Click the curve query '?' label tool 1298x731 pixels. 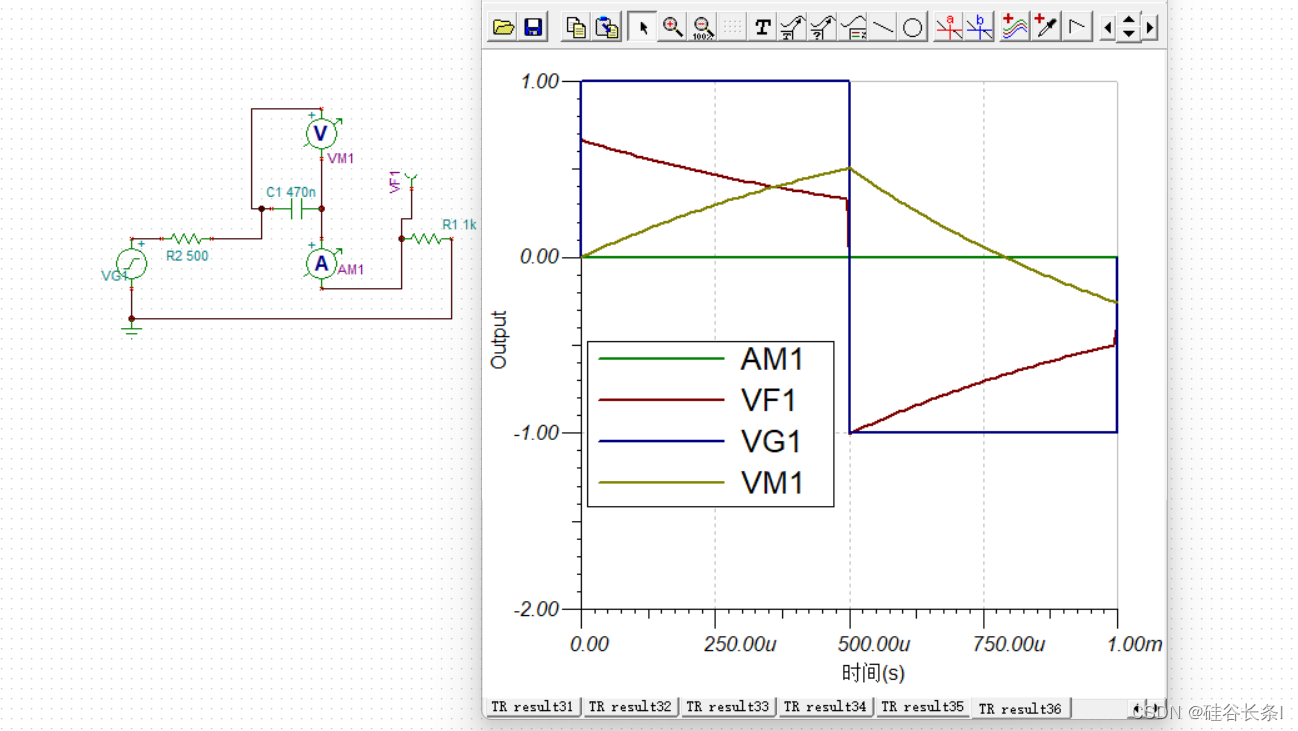[823, 27]
